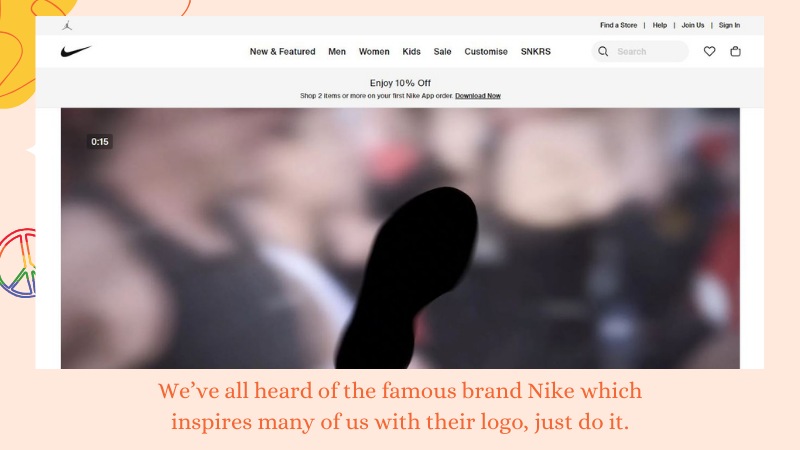Image resolution: width=800 pixels, height=450 pixels.
Task: Click the Find a Store link
Action: coord(618,25)
